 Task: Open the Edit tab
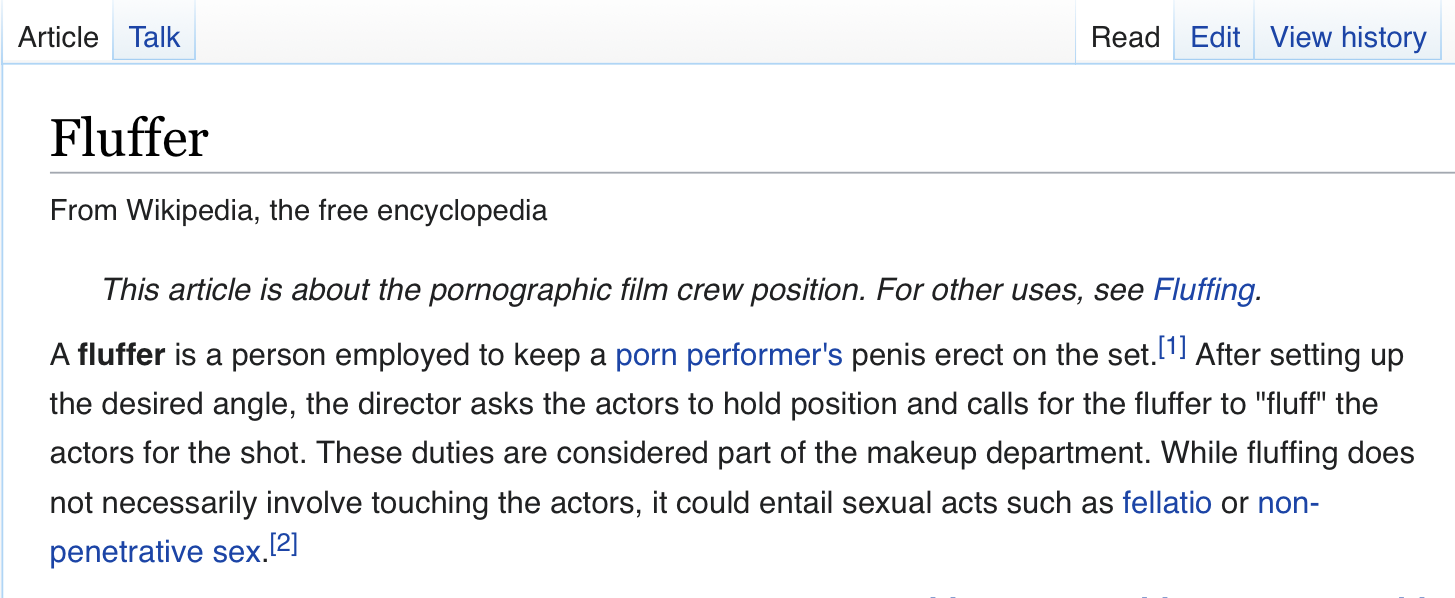[1215, 37]
